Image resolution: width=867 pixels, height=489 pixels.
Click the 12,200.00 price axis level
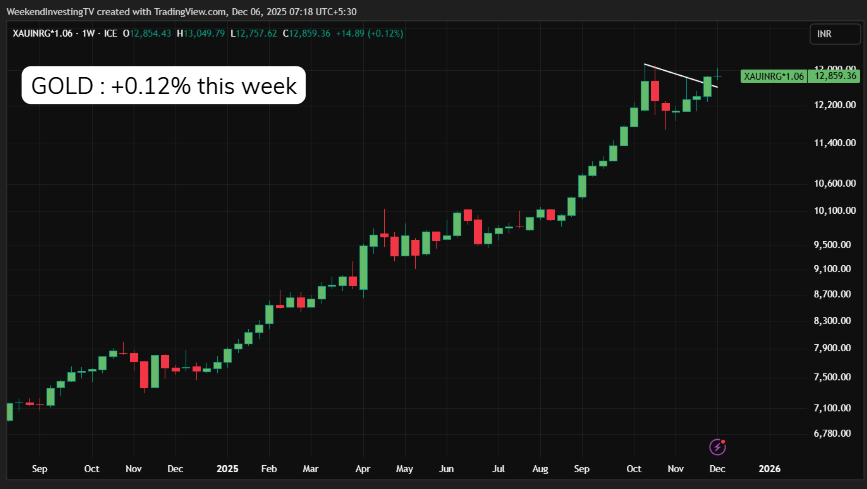click(836, 105)
